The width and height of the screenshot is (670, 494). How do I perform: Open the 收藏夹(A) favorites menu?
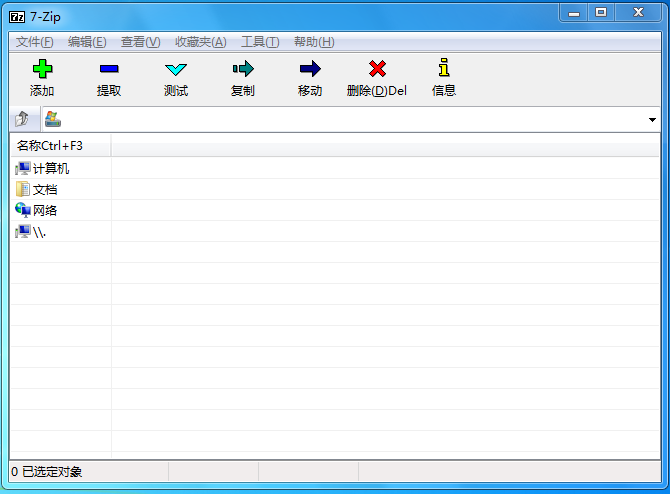click(x=200, y=42)
